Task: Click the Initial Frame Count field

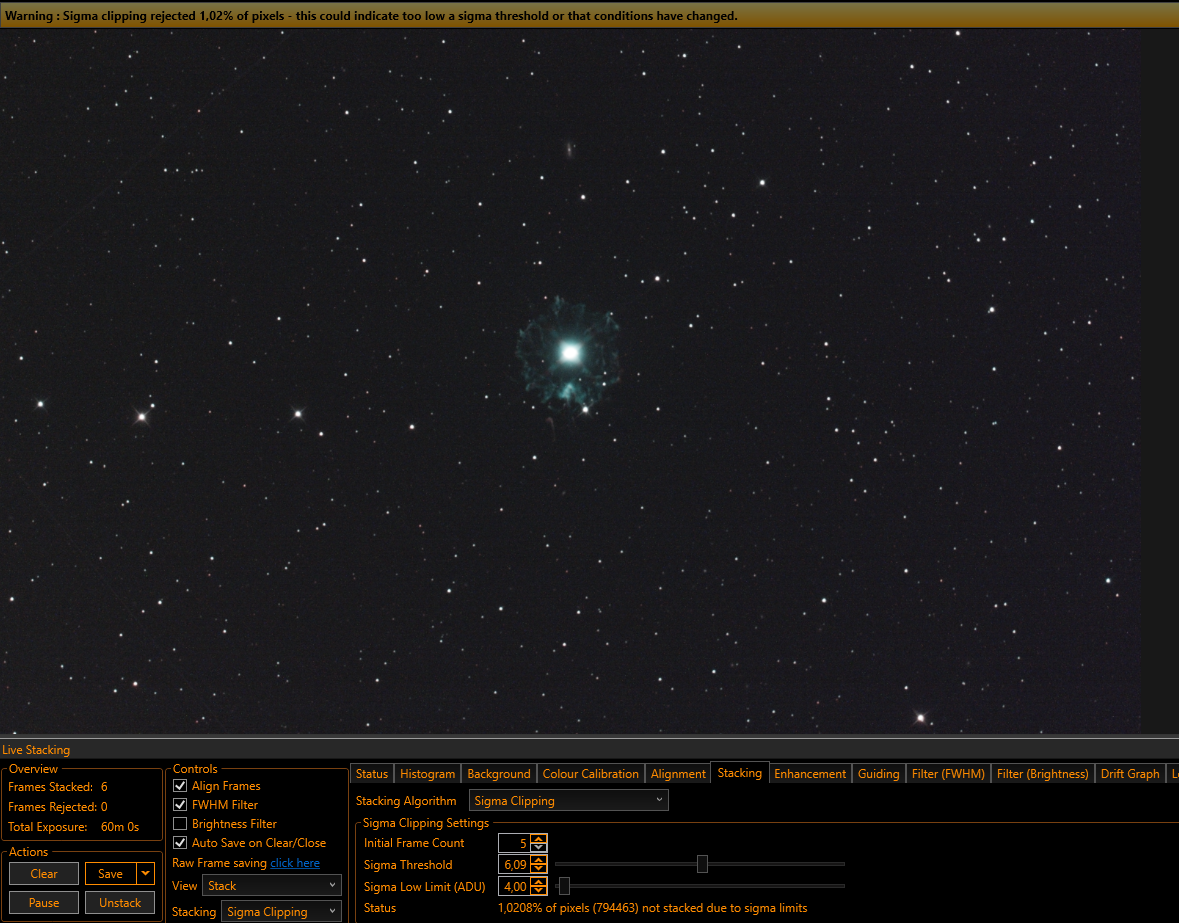Action: click(x=514, y=843)
